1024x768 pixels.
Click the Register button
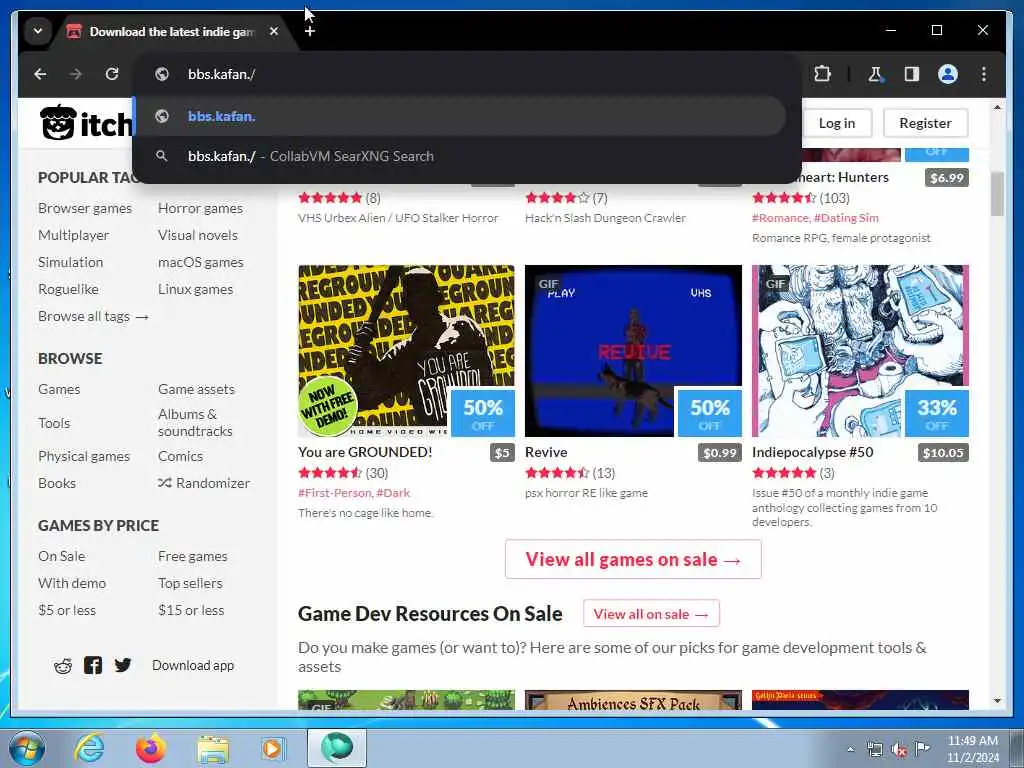click(925, 123)
